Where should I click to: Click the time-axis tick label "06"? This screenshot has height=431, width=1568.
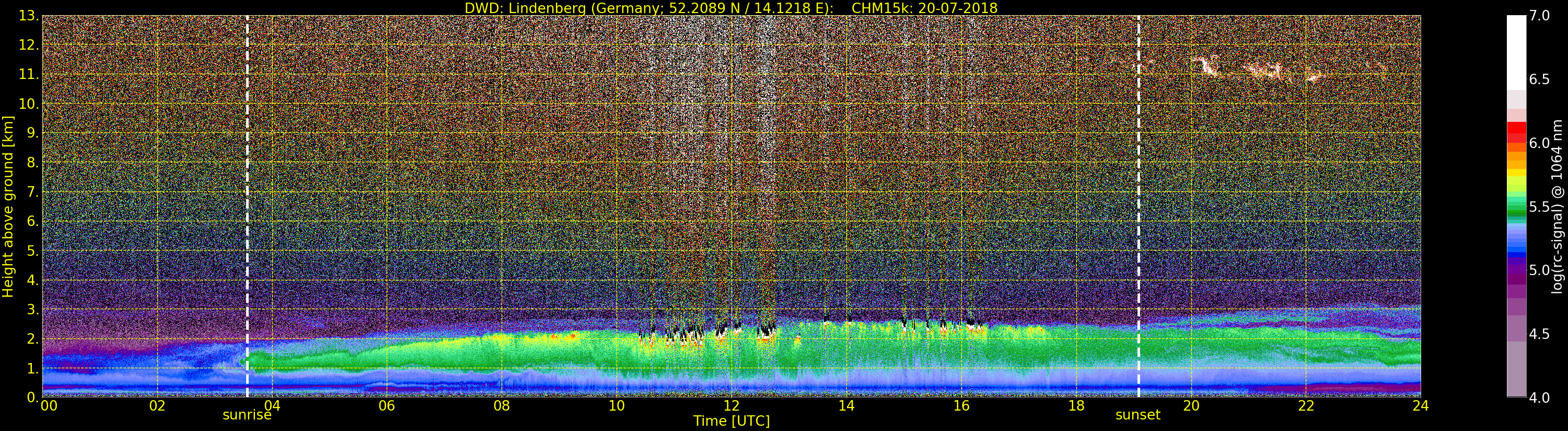[x=387, y=405]
